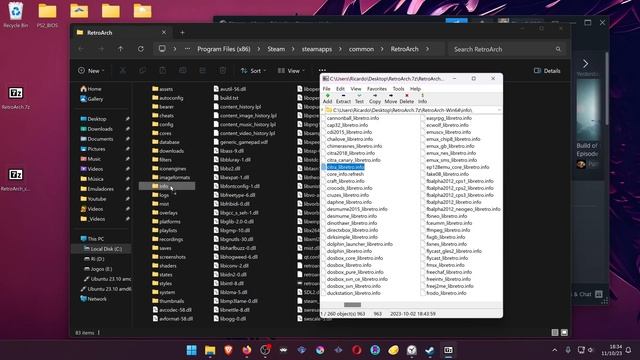
Task: Open the Tools menu in 7-Zip
Action: point(398,89)
